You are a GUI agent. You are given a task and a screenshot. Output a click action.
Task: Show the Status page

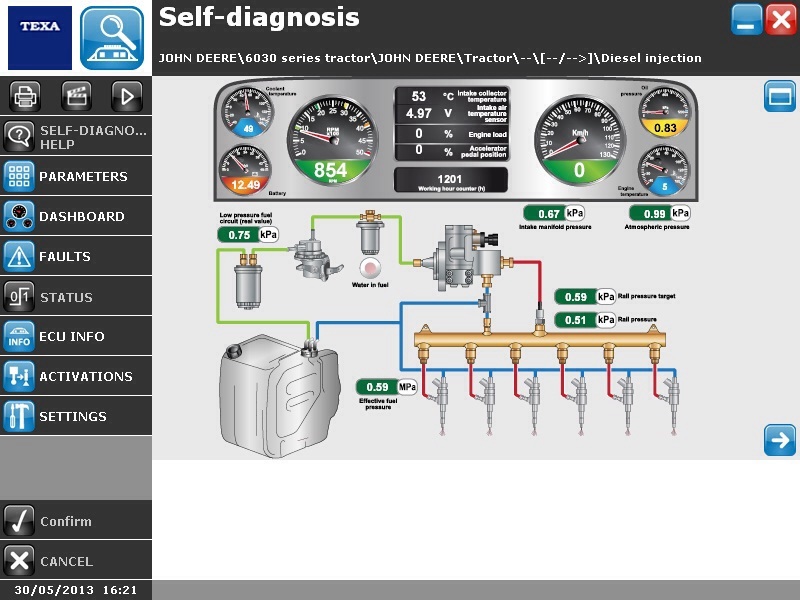(76, 297)
